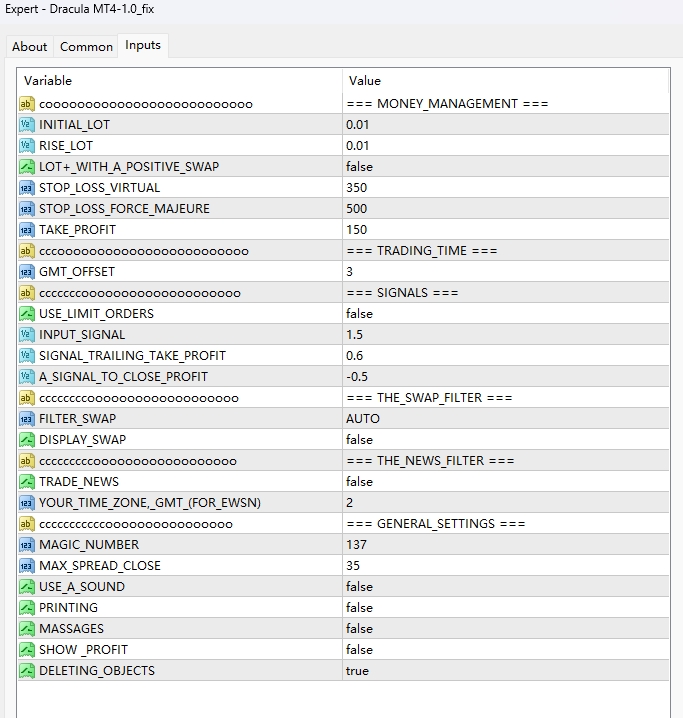
Task: Toggle the USE_A_SOUND false value
Action: tap(359, 587)
